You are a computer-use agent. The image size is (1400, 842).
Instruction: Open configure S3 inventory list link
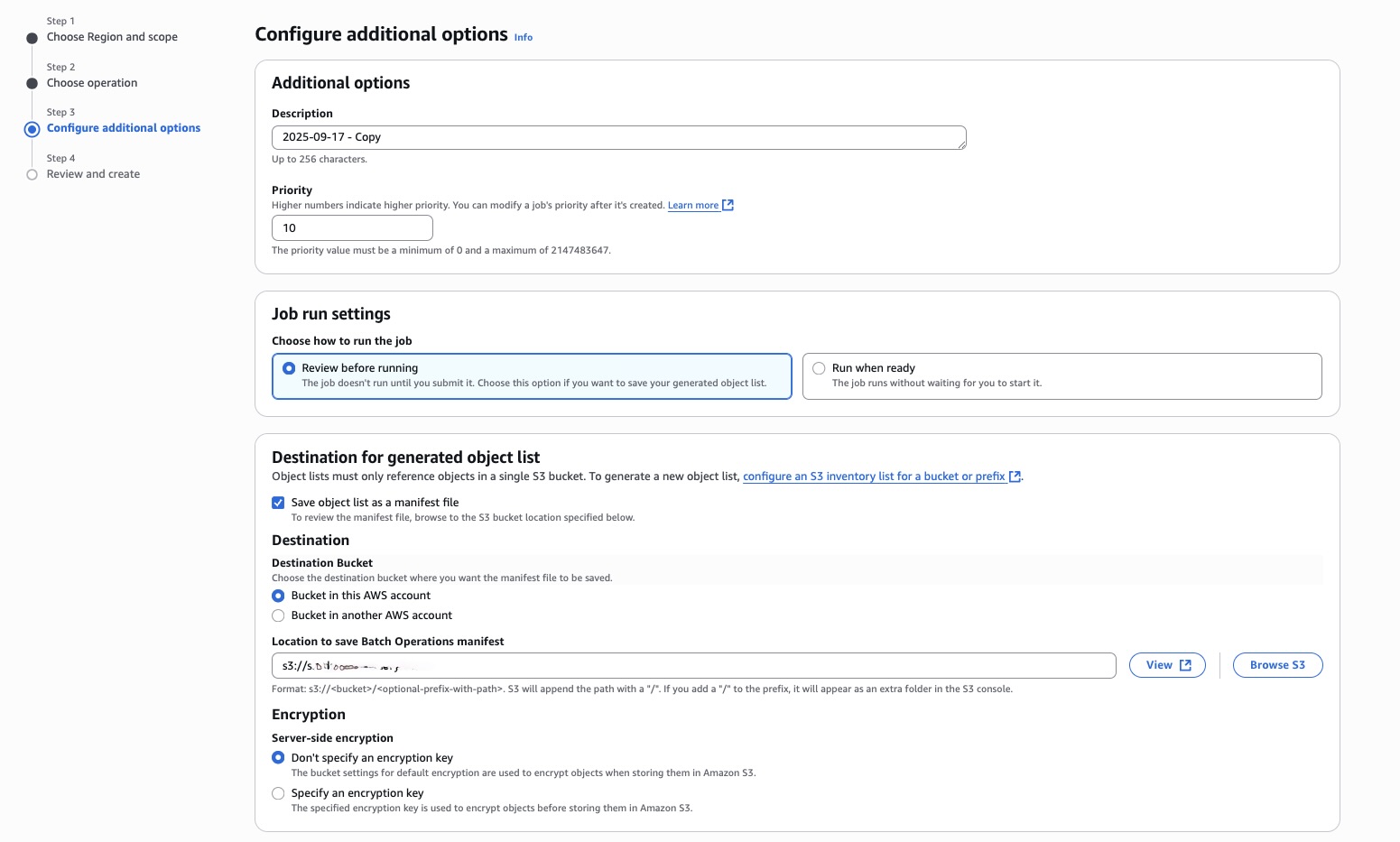[873, 477]
